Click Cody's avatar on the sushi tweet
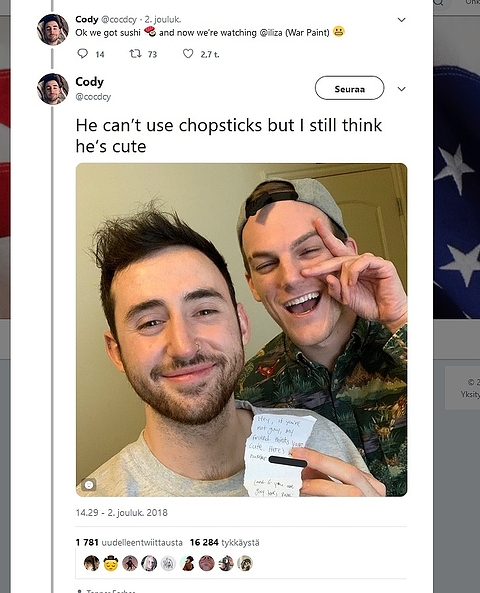Screen dimensions: 480x593 point(53,29)
